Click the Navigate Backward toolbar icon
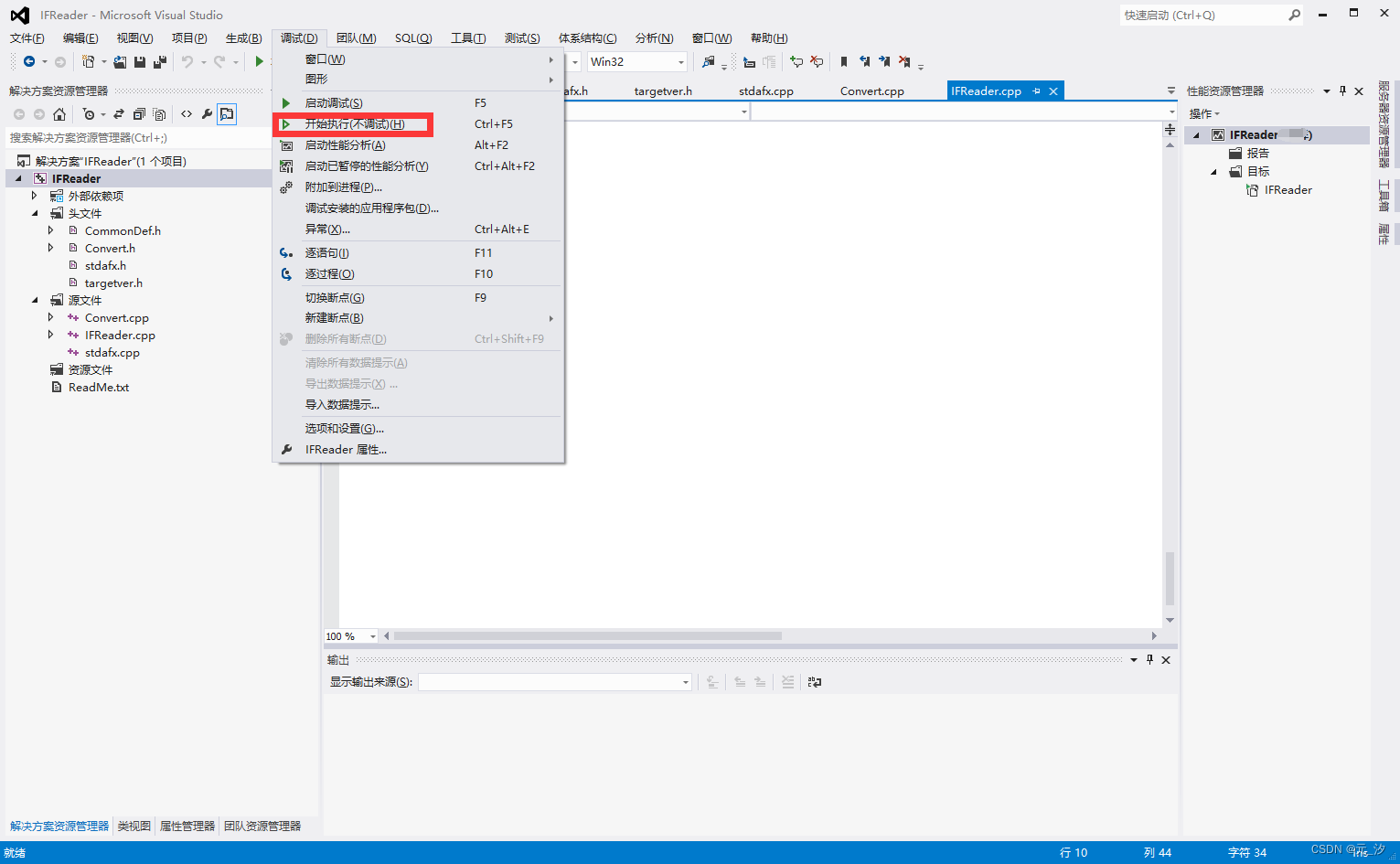 pos(29,61)
